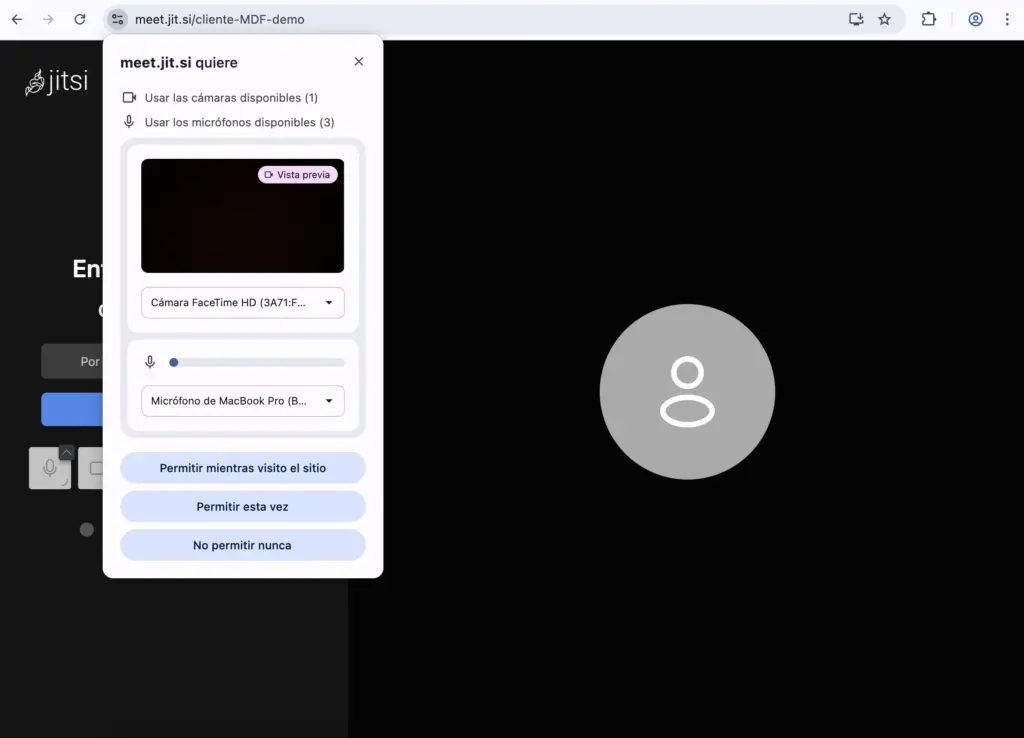This screenshot has width=1024, height=738.
Task: Click the Vista previa badge
Action: 298,175
